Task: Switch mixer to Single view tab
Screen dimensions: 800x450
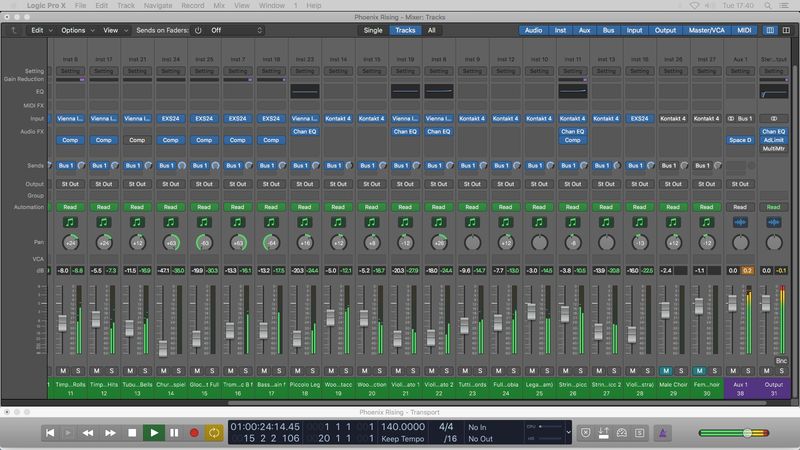Action: coord(373,30)
